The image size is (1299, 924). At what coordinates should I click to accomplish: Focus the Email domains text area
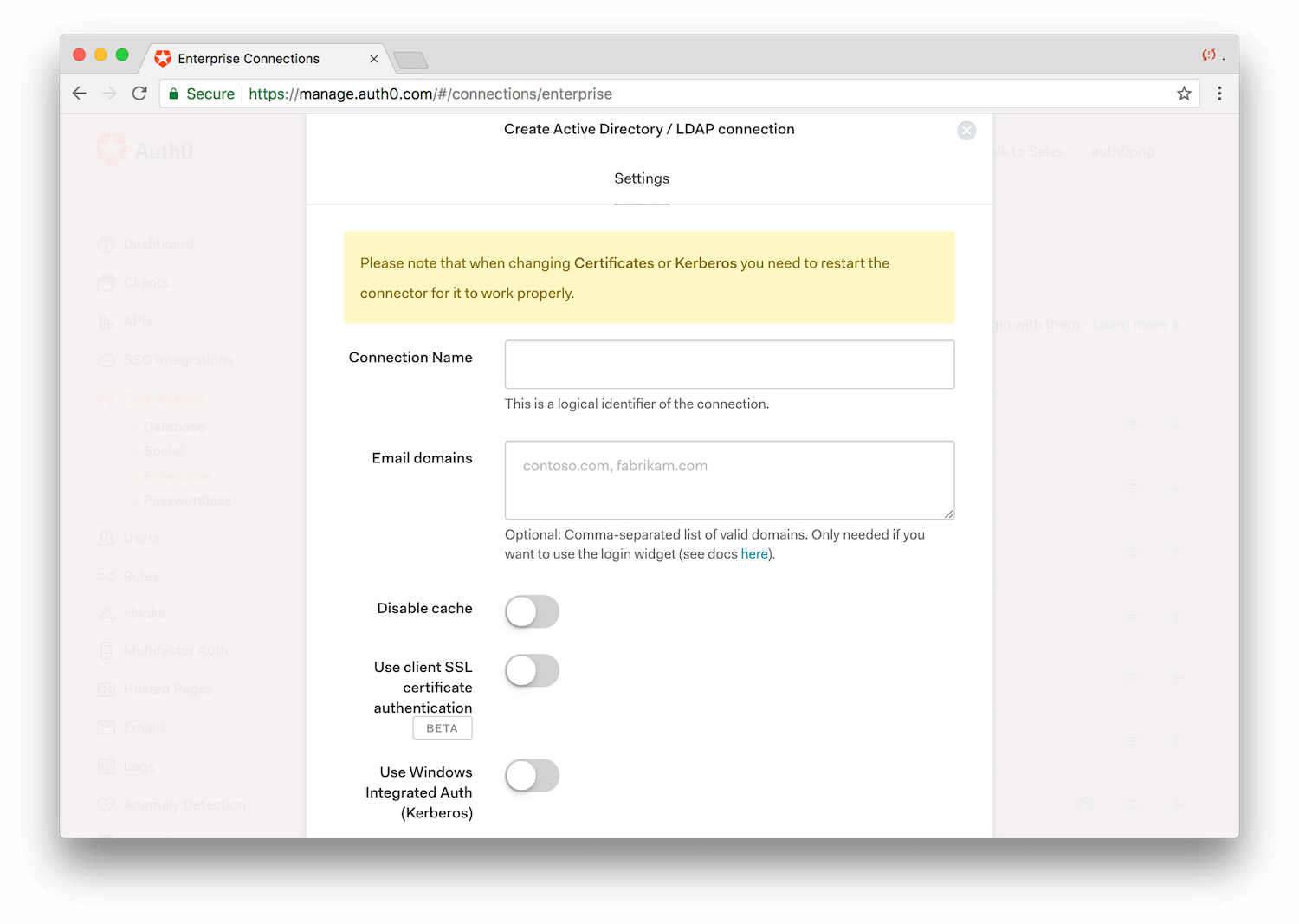tap(729, 480)
